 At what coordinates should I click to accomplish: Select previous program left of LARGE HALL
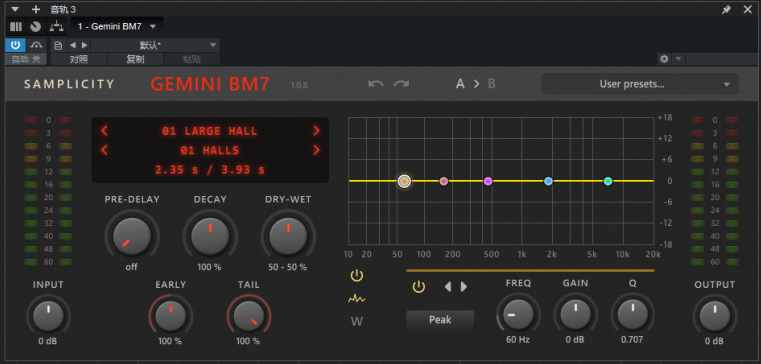coord(104,131)
